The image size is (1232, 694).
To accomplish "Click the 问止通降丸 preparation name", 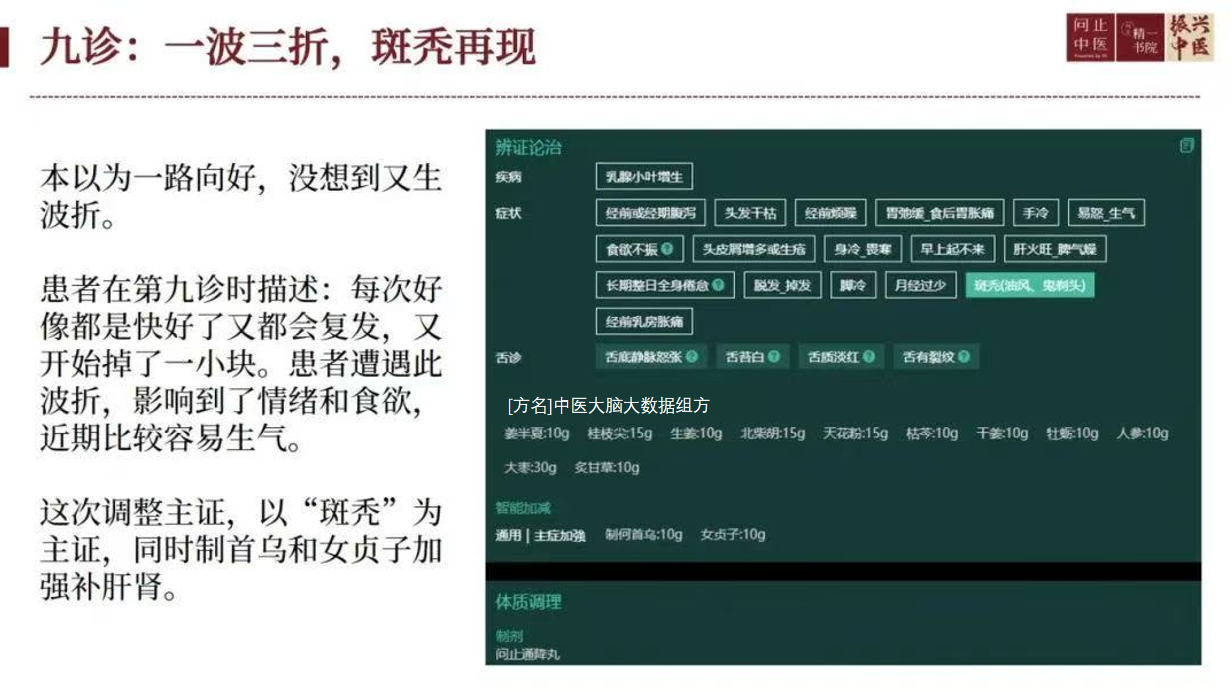I will (528, 655).
